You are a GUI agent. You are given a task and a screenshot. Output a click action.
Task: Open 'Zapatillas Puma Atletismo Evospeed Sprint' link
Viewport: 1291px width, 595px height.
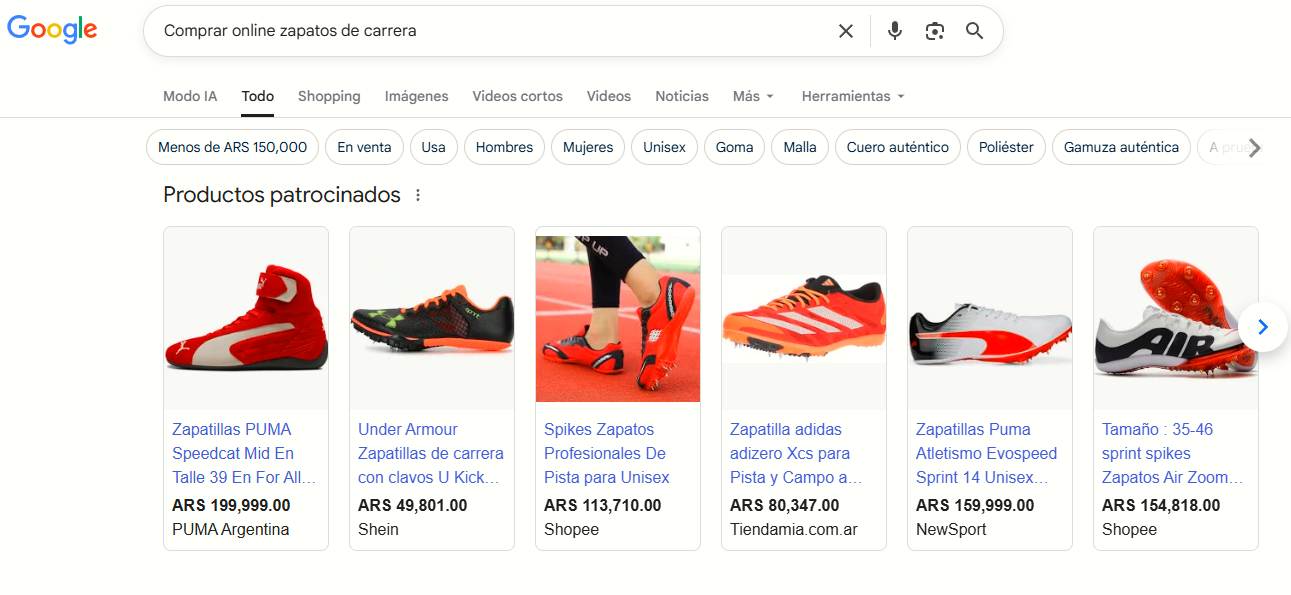click(x=986, y=453)
